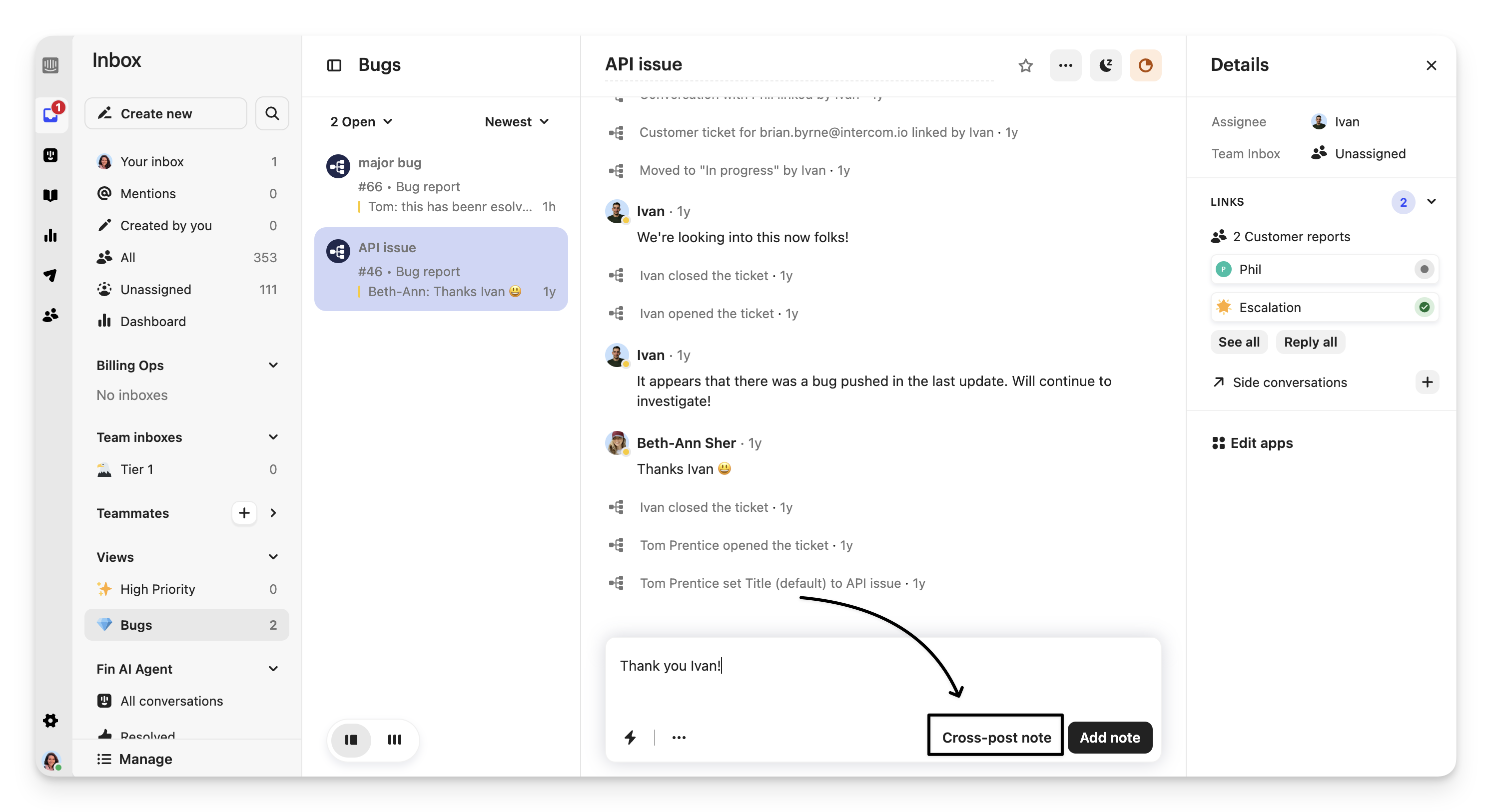Screen dimensions: 1492x812
Task: Expand the Teammates section arrow
Action: (x=273, y=512)
